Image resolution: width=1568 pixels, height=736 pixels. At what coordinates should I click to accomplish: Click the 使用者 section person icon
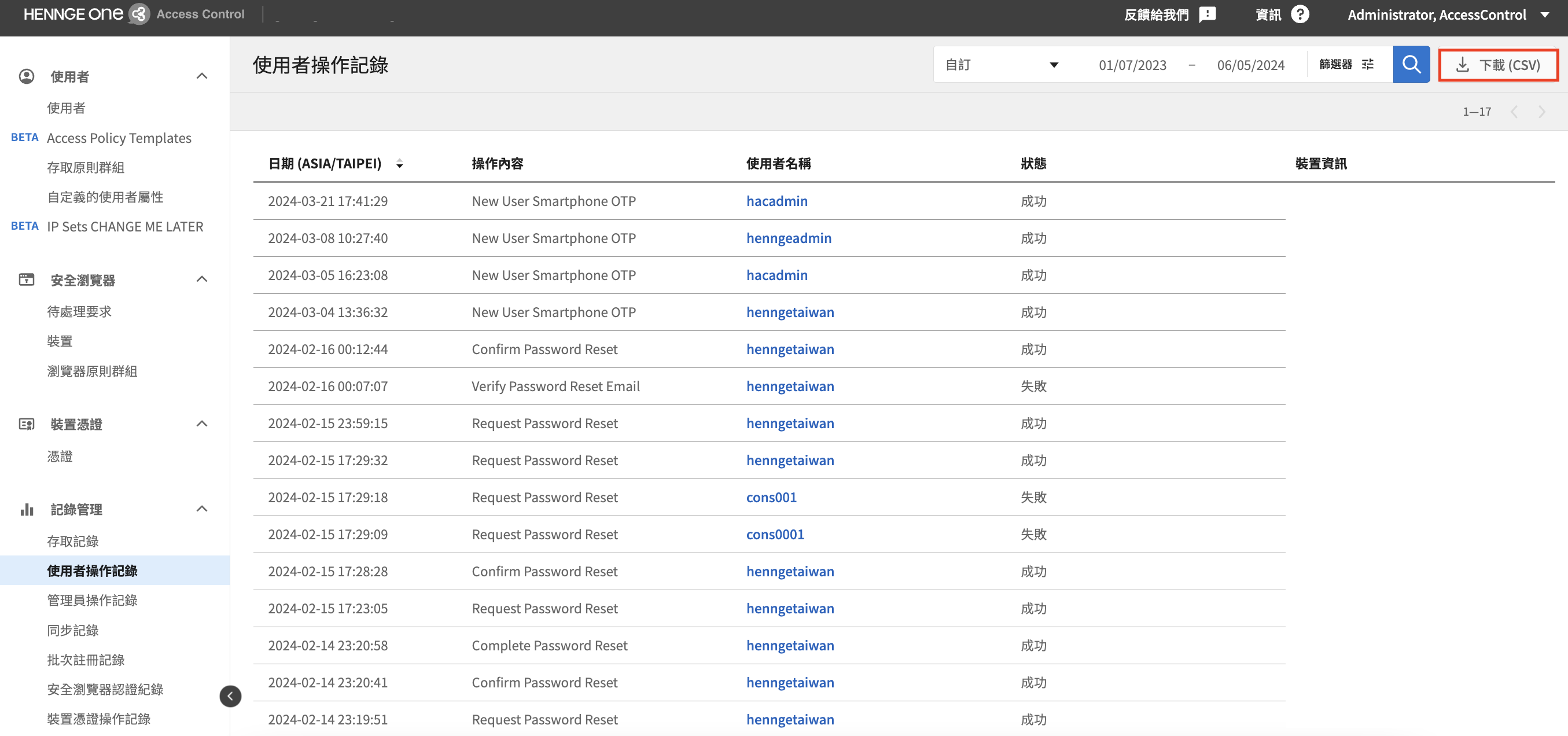(27, 76)
